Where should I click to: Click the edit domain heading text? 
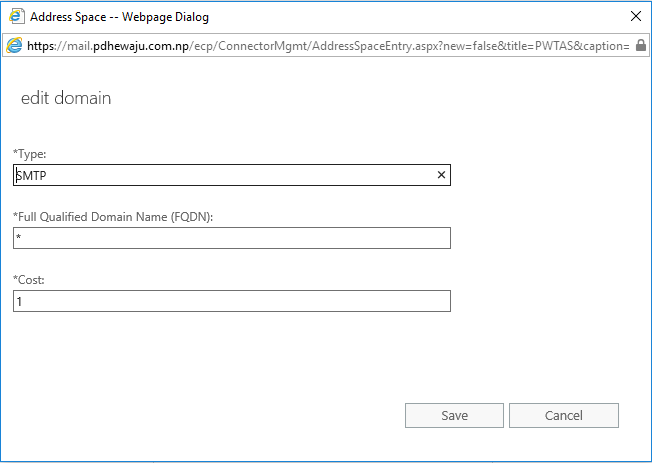(66, 98)
